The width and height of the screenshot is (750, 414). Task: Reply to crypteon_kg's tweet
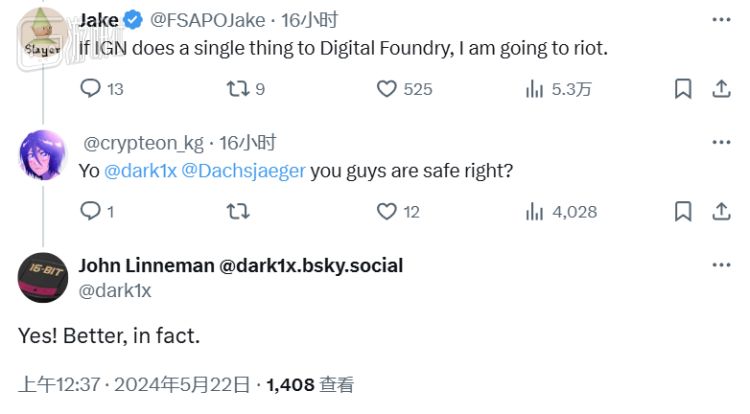pyautogui.click(x=90, y=211)
